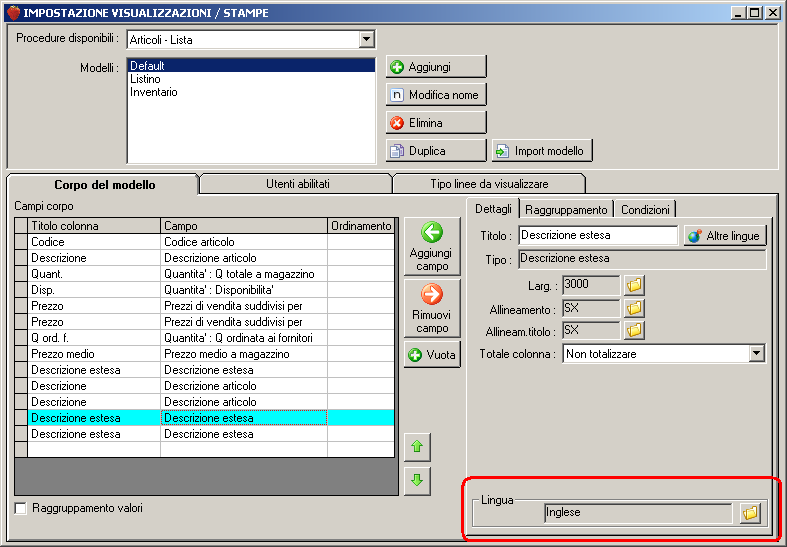787x547 pixels.
Task: Click the strawberry application icon in title bar
Action: pos(14,13)
